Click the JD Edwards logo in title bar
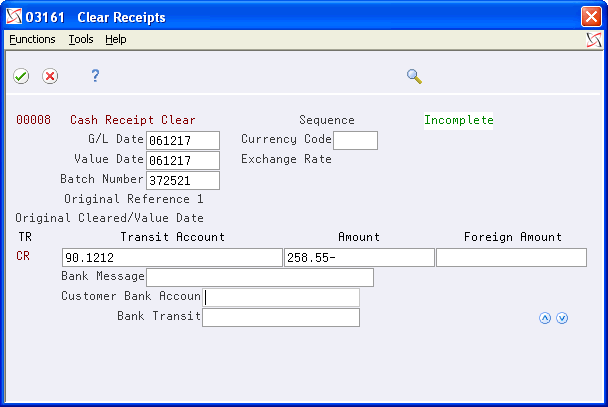 click(14, 17)
